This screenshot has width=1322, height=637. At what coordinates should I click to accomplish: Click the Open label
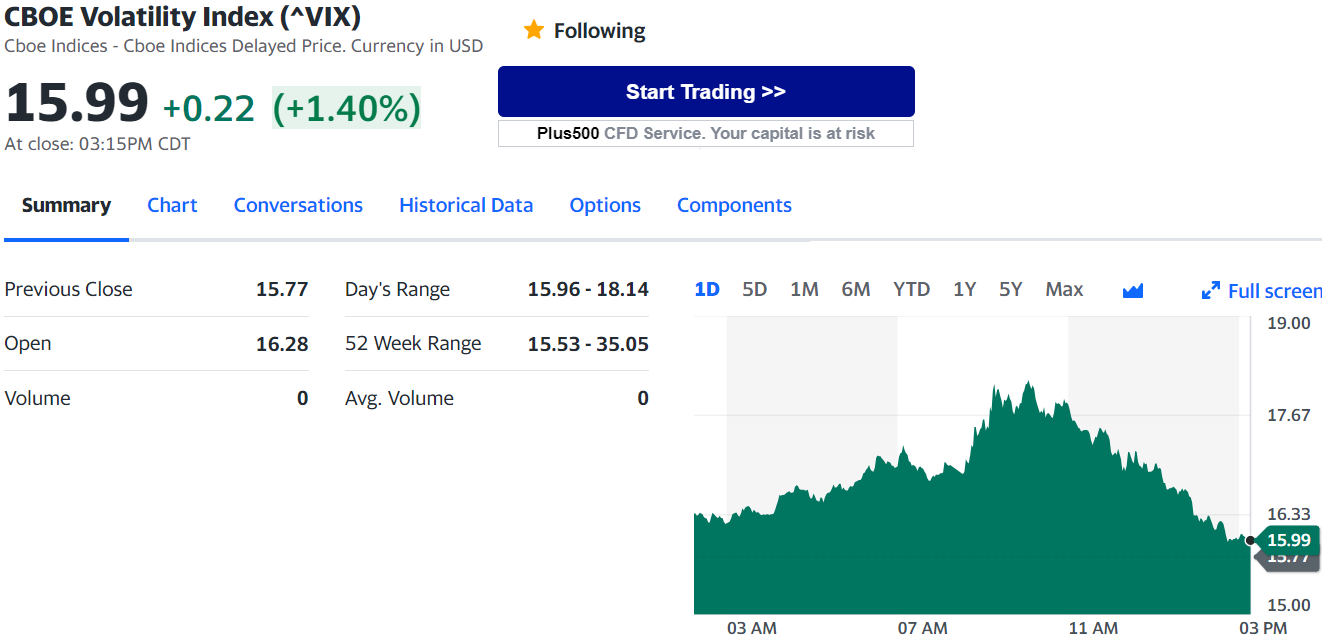(x=28, y=343)
